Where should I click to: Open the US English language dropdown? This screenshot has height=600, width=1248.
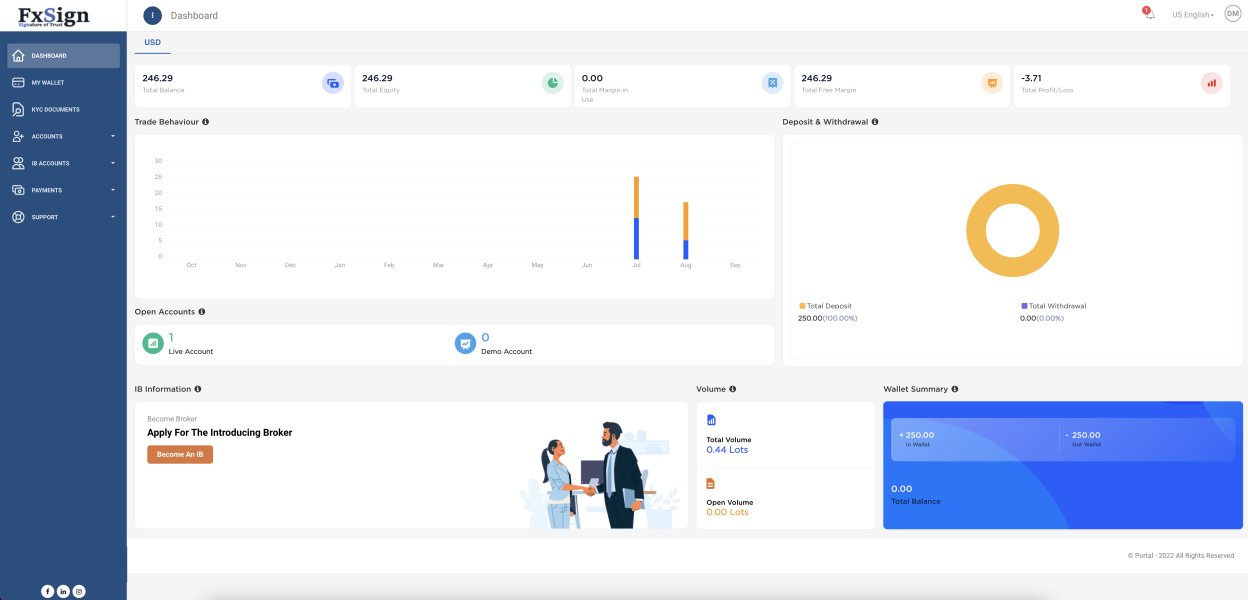pos(1193,15)
